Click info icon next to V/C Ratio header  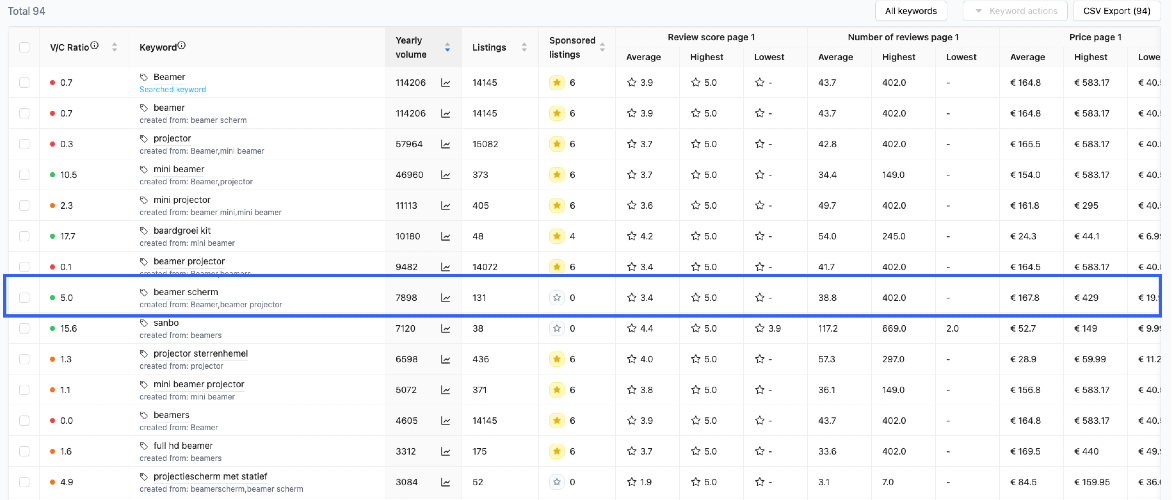point(94,46)
